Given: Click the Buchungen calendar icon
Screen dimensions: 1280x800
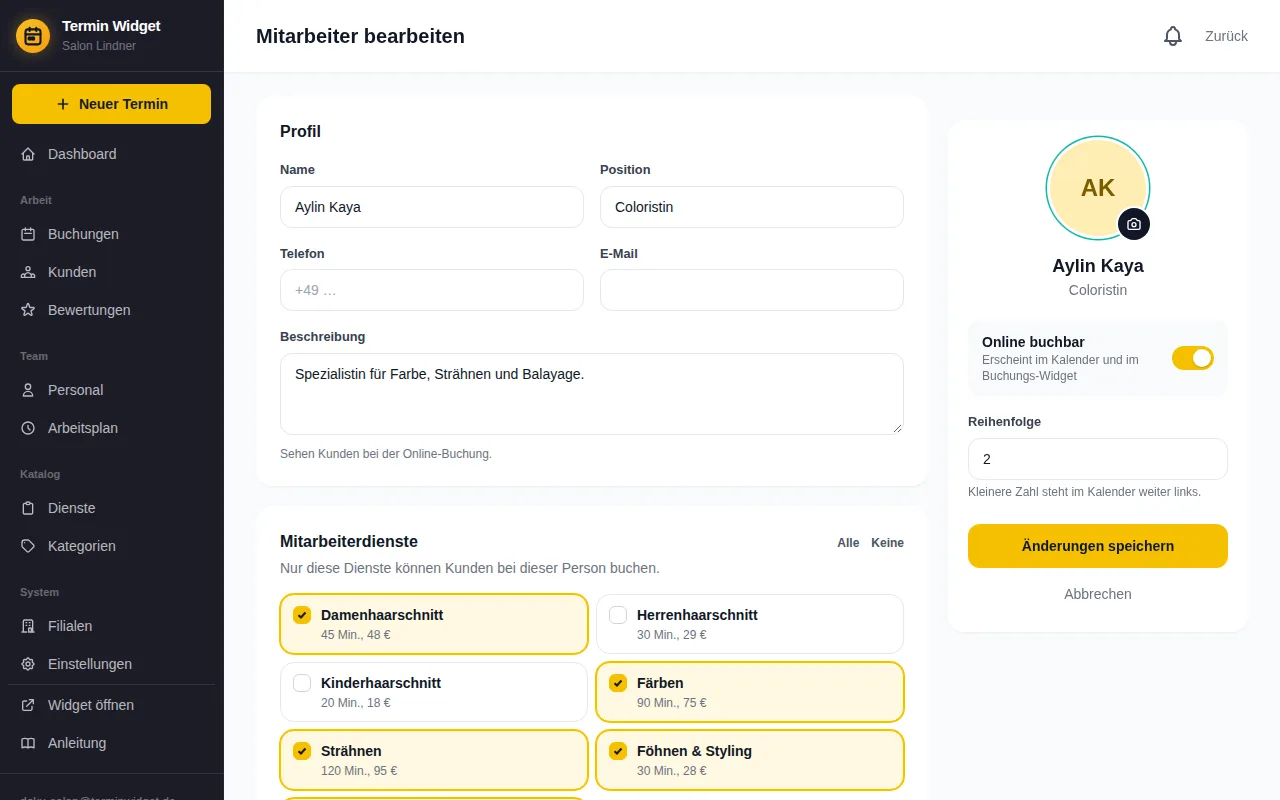Looking at the screenshot, I should pyautogui.click(x=28, y=234).
